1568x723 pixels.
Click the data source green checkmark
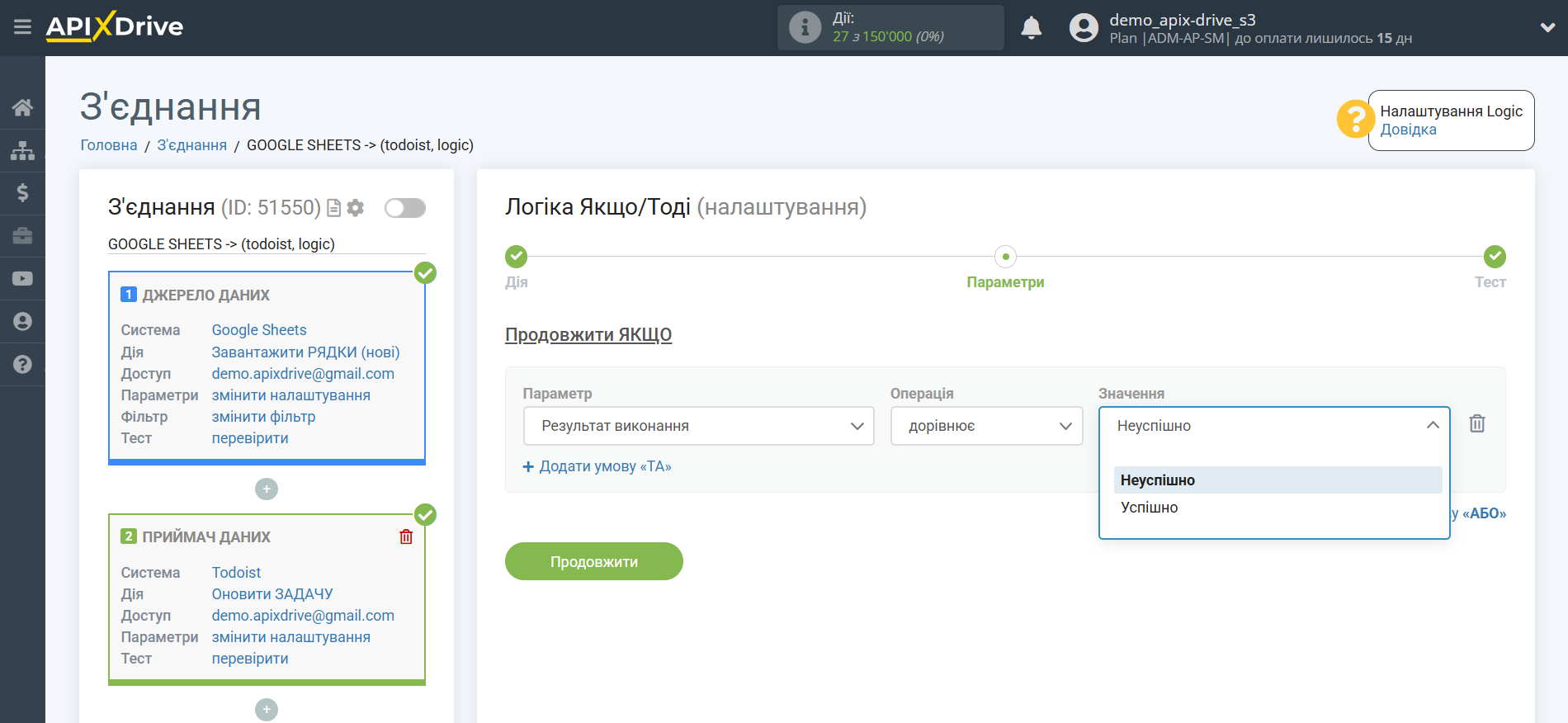(x=425, y=272)
